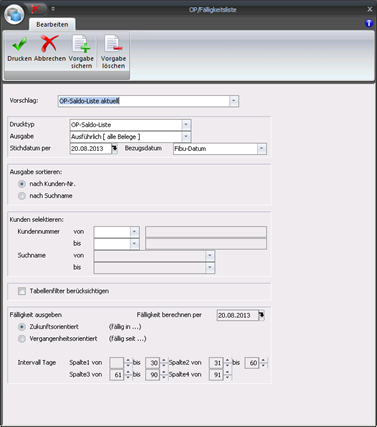The image size is (377, 427).
Task: Expand Kundennummer bis dropdown
Action: (x=135, y=244)
